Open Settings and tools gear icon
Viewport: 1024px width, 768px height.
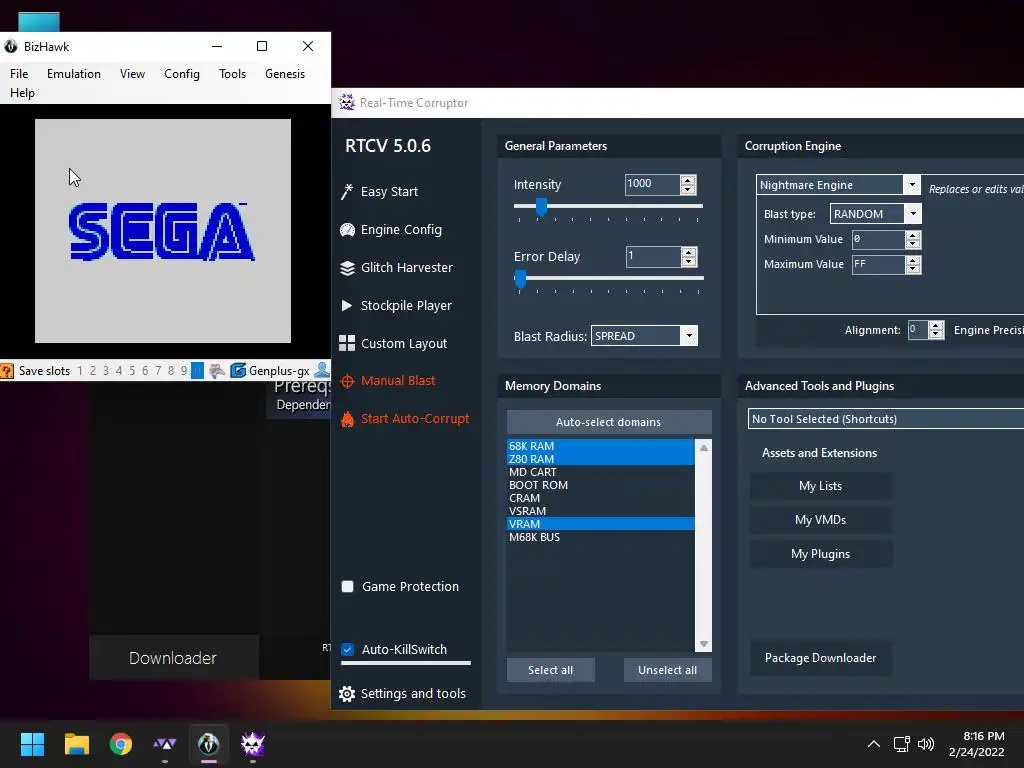point(347,694)
